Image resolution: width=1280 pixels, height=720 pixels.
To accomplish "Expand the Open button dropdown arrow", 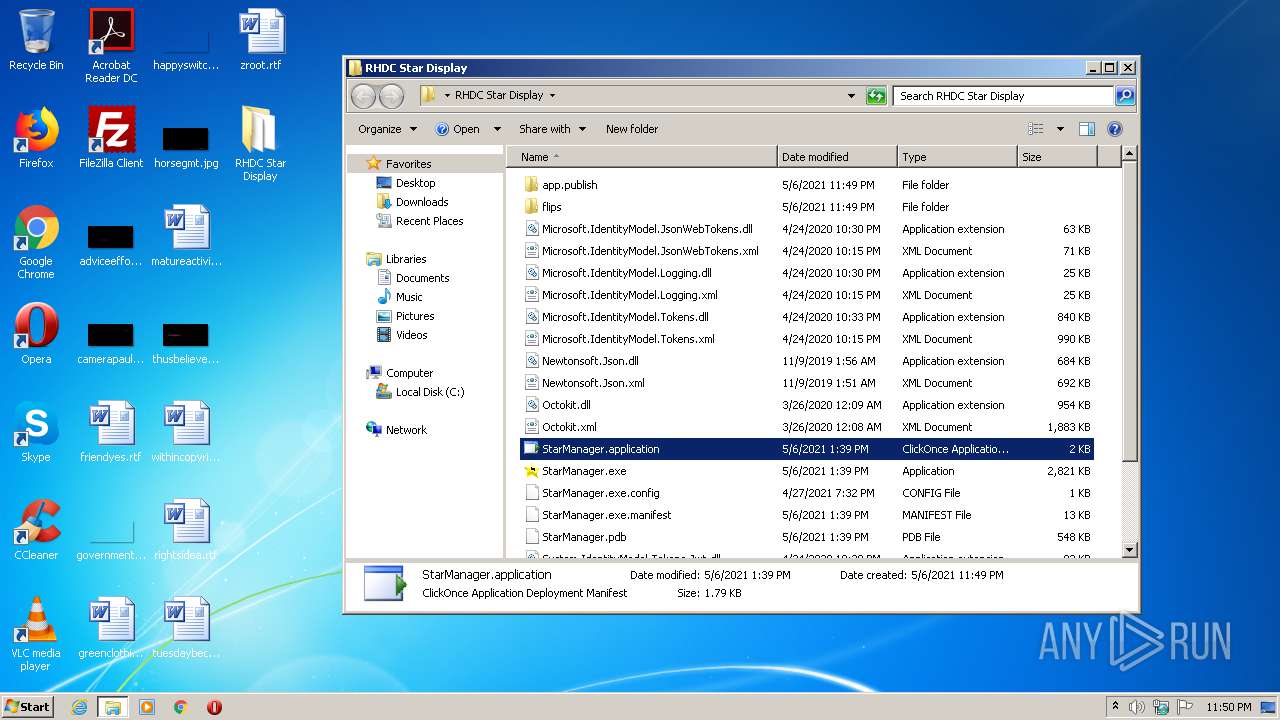I will 497,129.
